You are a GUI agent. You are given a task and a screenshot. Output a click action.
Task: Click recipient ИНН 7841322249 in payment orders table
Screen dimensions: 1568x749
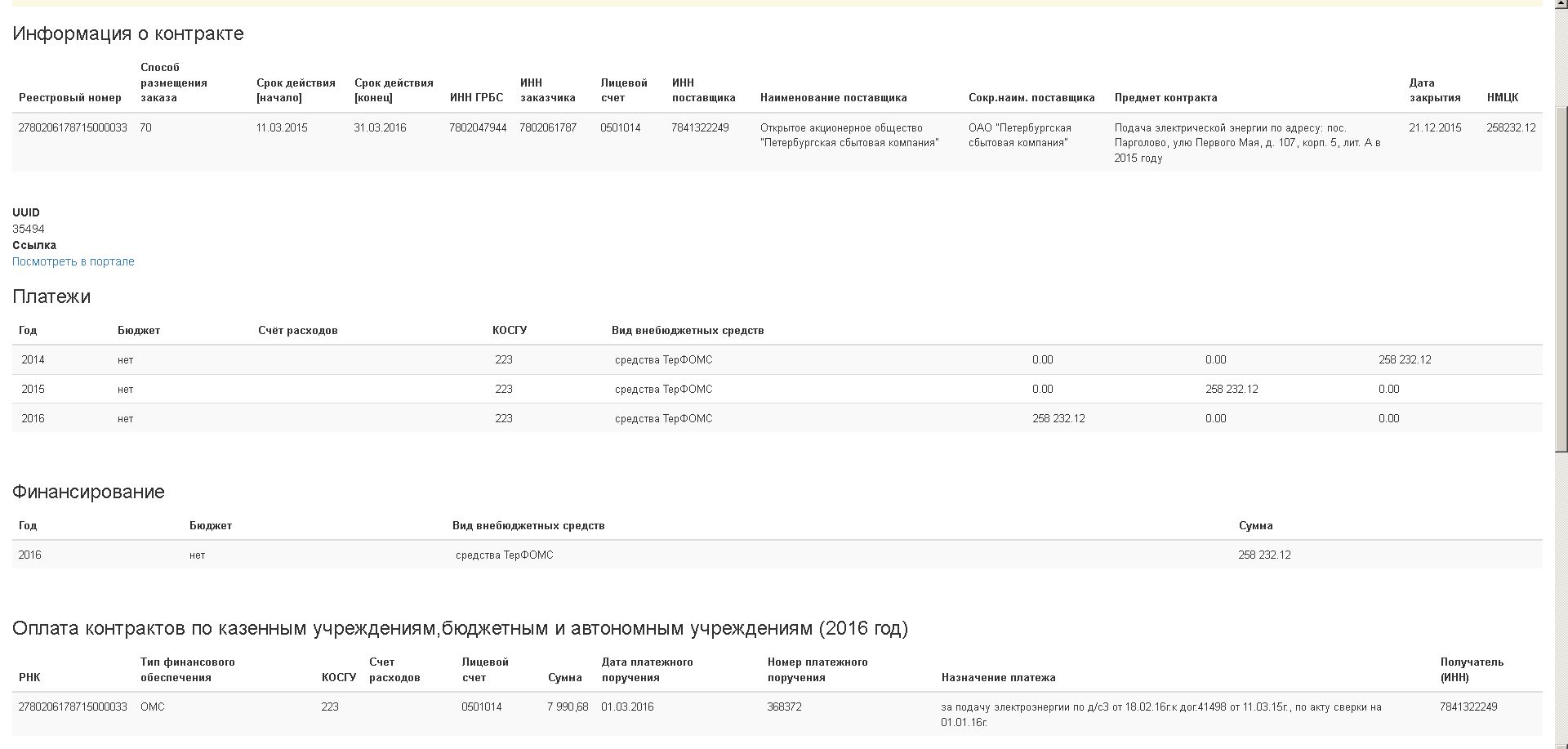[1468, 707]
